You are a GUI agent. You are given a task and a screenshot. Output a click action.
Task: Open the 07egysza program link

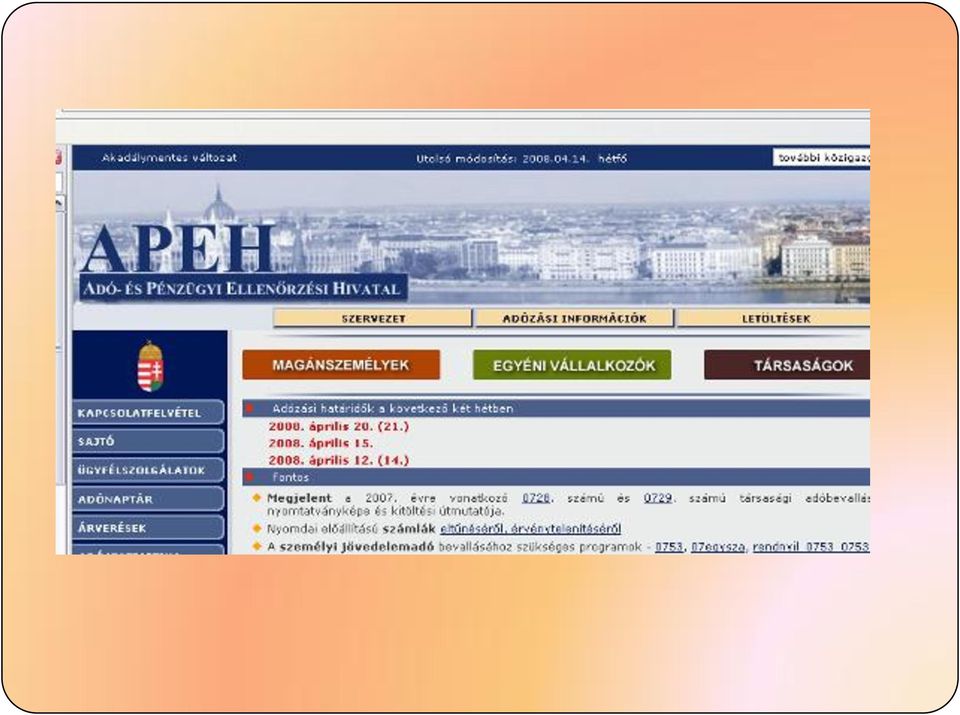718,546
